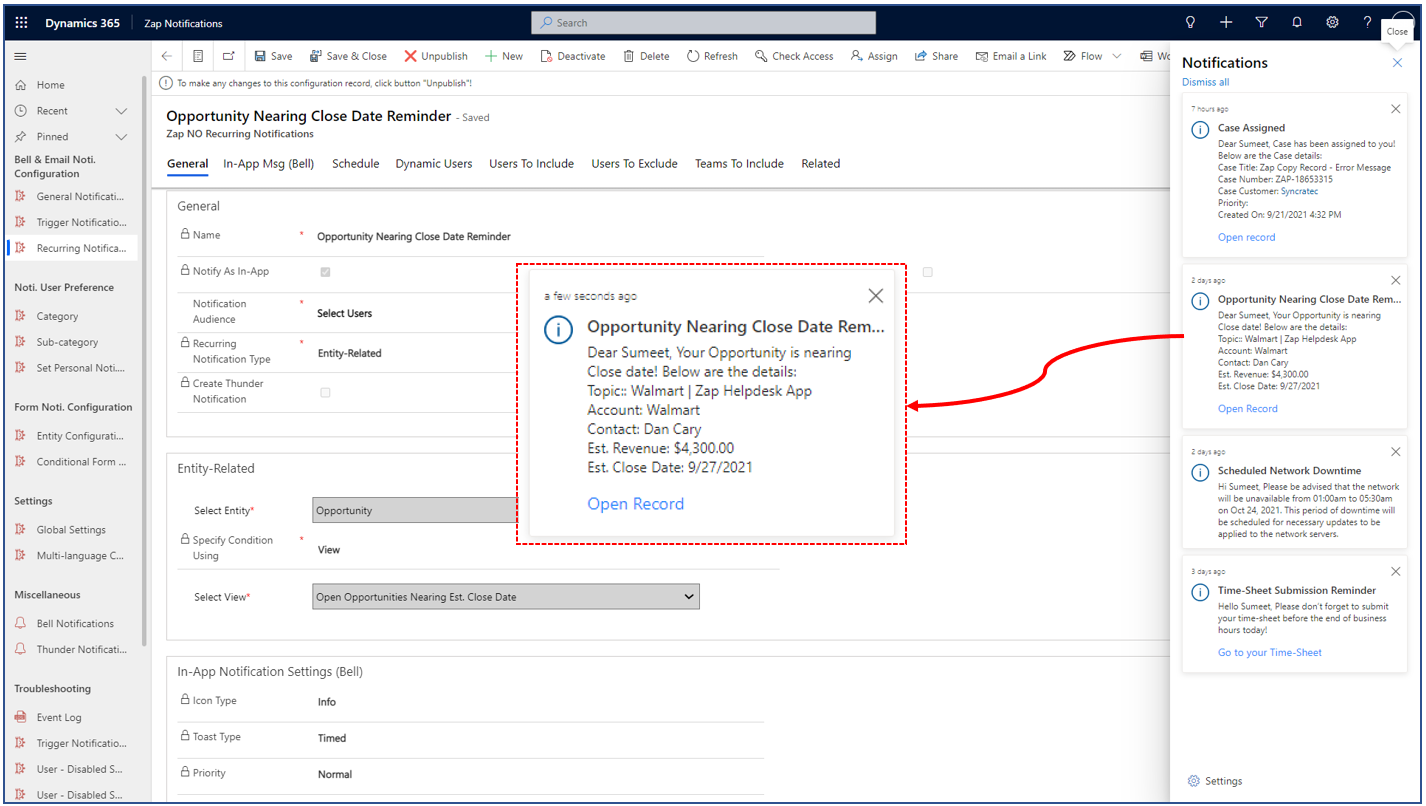Click Check Access in command bar

tap(794, 56)
